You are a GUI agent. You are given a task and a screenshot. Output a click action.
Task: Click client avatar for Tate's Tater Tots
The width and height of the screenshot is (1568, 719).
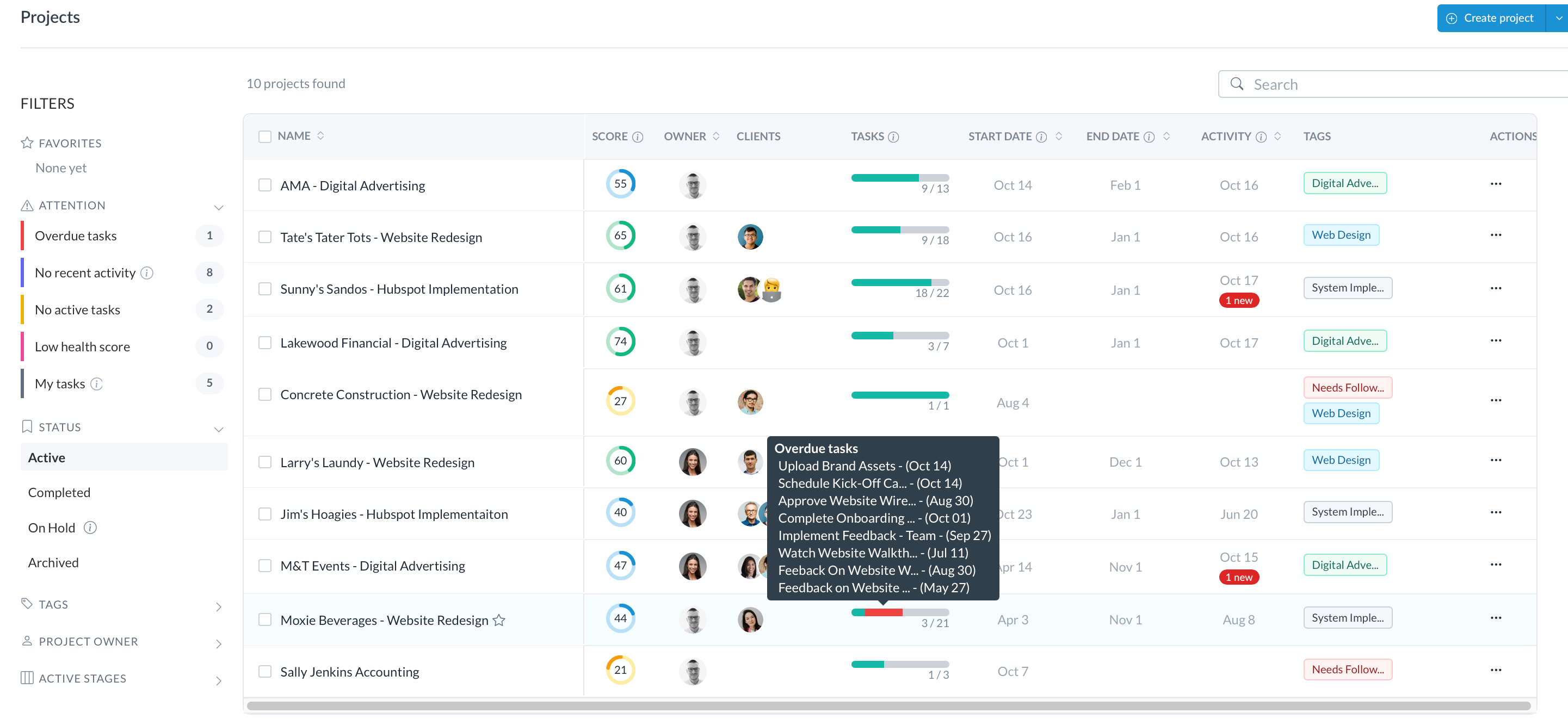[x=749, y=237]
